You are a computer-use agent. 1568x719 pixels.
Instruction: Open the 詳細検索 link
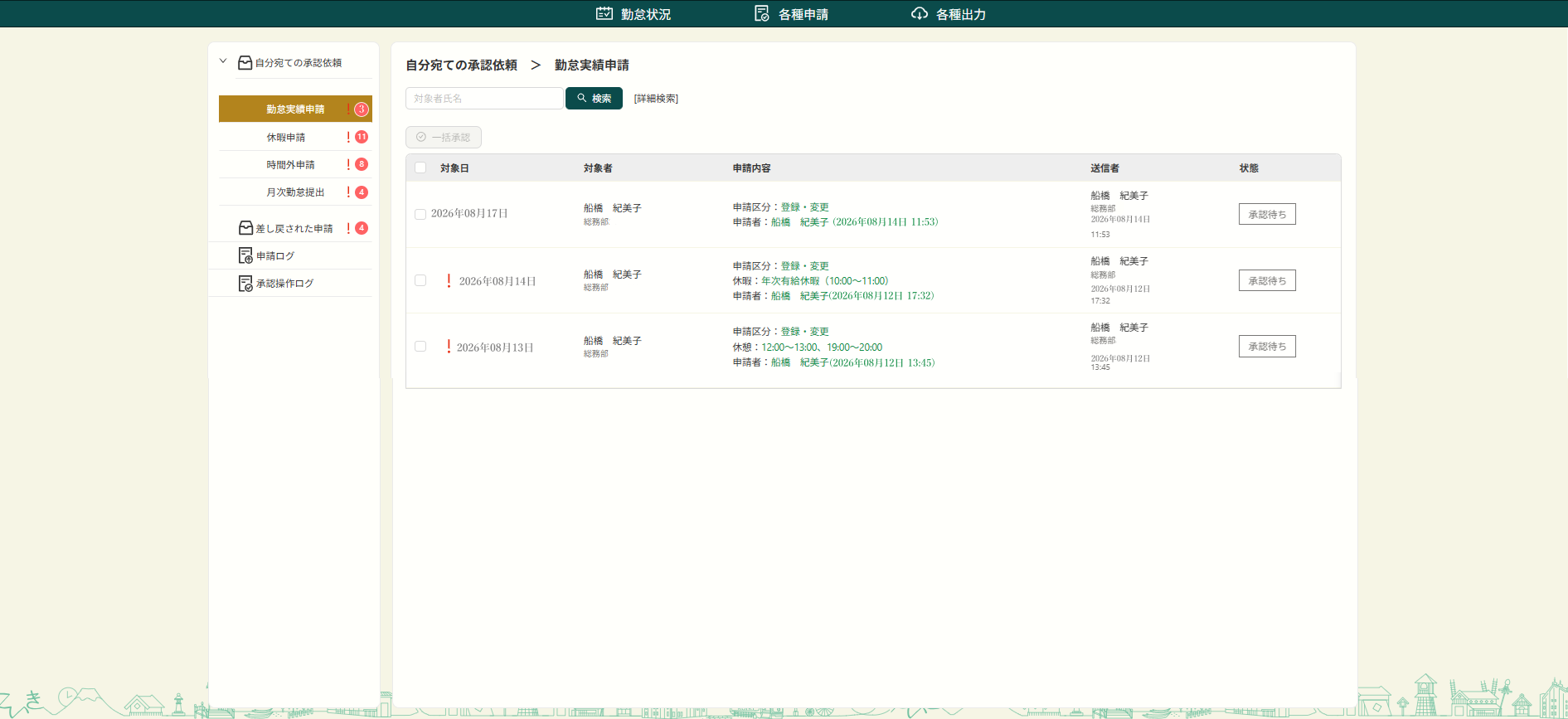pyautogui.click(x=656, y=99)
